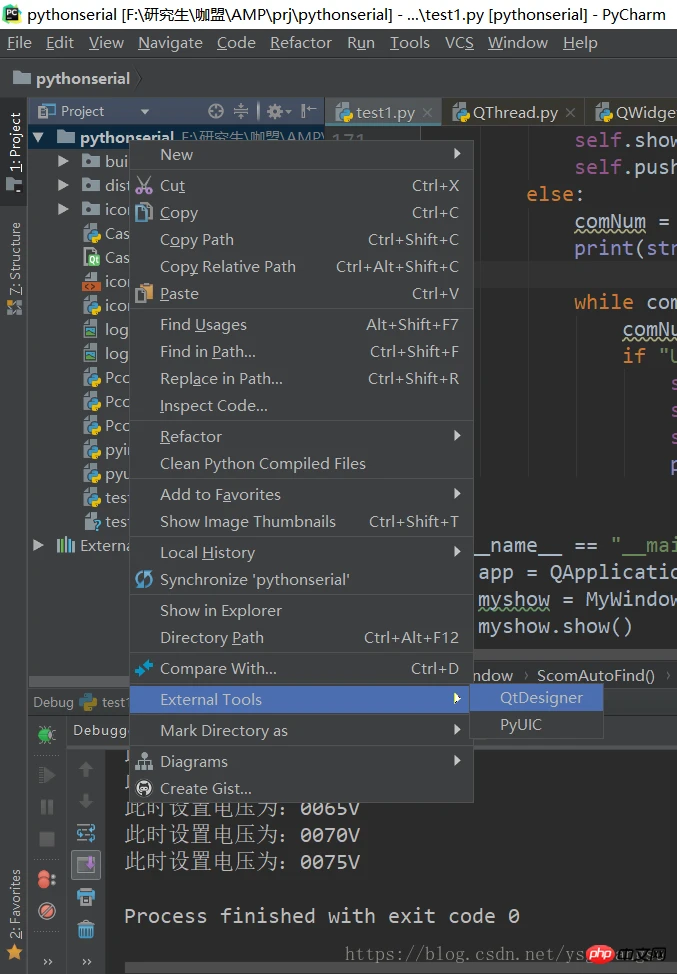The height and width of the screenshot is (974, 677).
Task: Click the scroll from source target icon
Action: [x=216, y=111]
